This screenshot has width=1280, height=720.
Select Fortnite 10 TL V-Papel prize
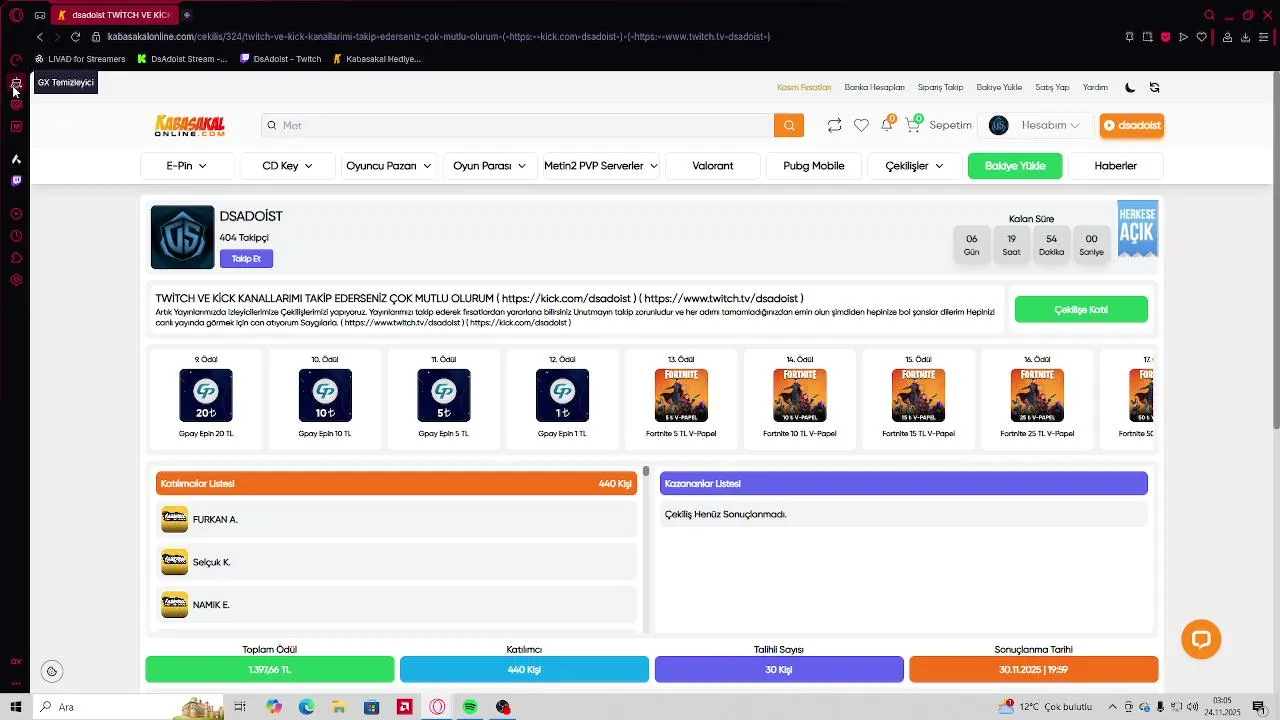[800, 395]
